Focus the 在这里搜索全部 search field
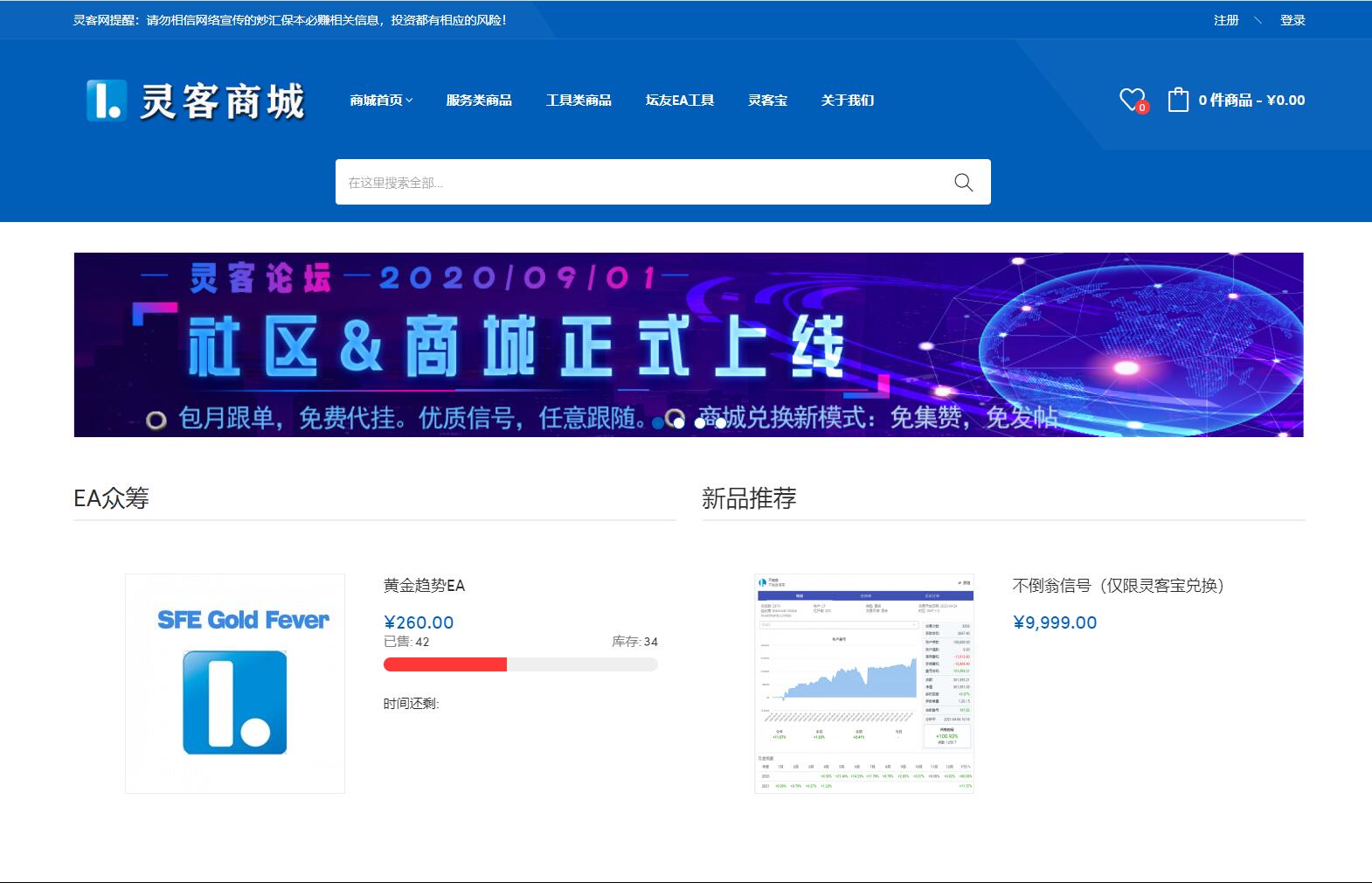This screenshot has width=1372, height=883. point(638,182)
